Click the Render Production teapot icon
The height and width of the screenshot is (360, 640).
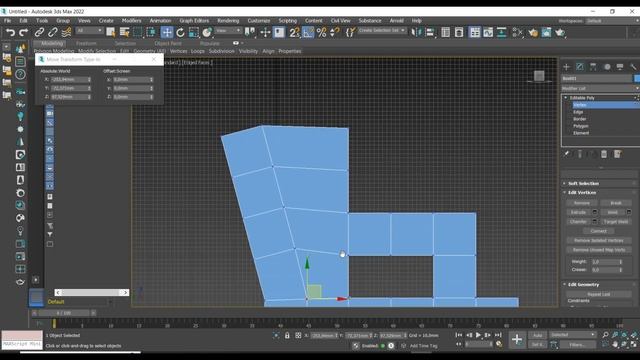560,32
